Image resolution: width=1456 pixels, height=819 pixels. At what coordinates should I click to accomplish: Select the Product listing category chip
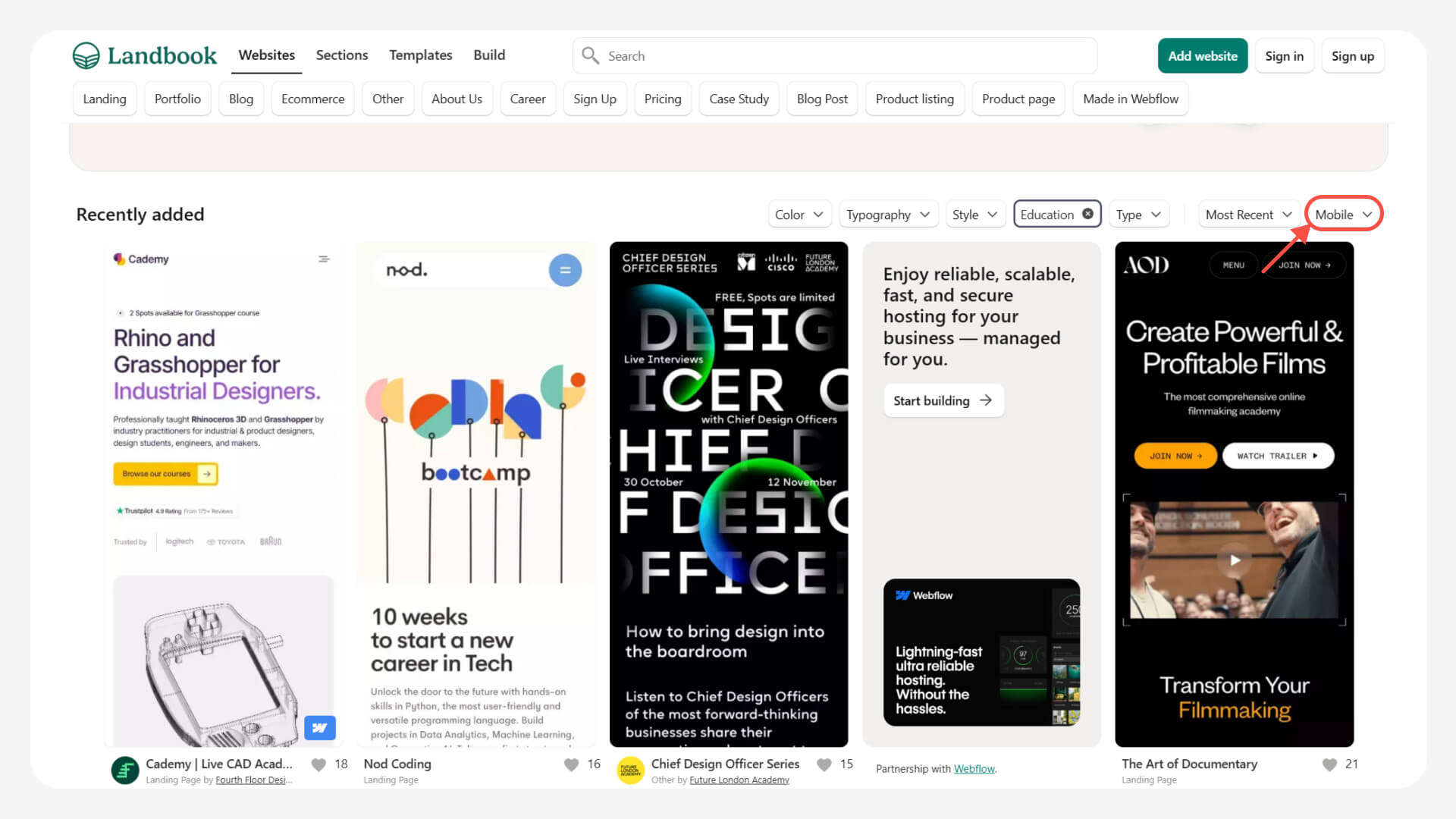[915, 99]
